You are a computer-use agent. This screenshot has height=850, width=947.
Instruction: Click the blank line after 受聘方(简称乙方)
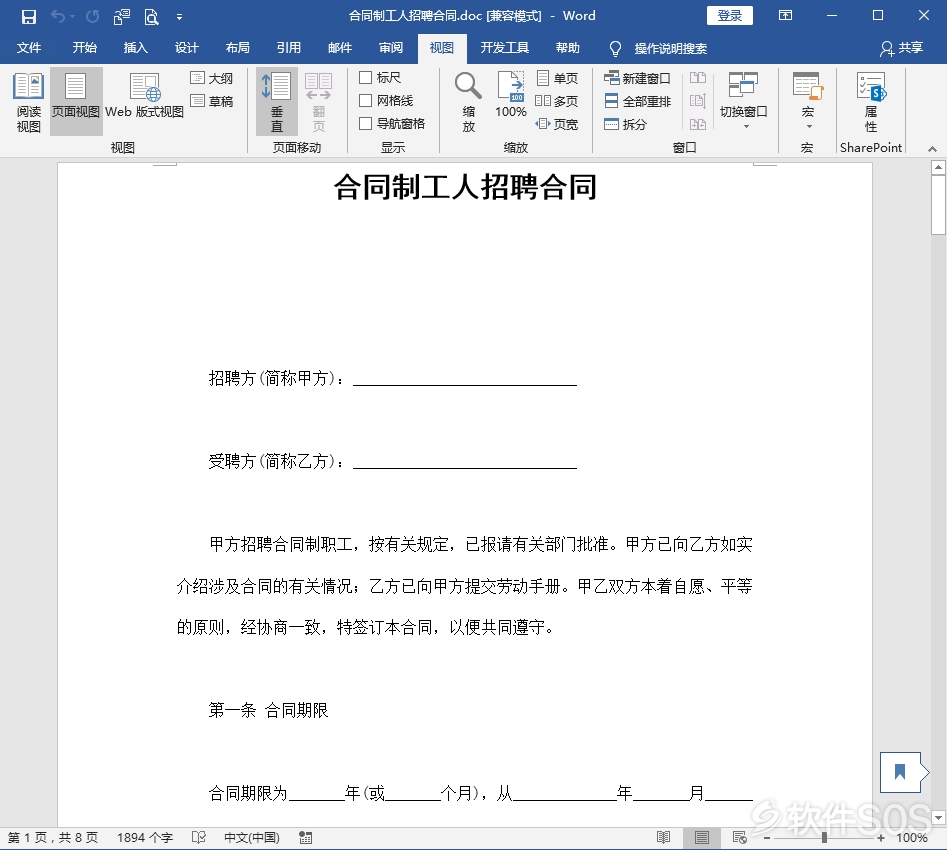tap(465, 462)
